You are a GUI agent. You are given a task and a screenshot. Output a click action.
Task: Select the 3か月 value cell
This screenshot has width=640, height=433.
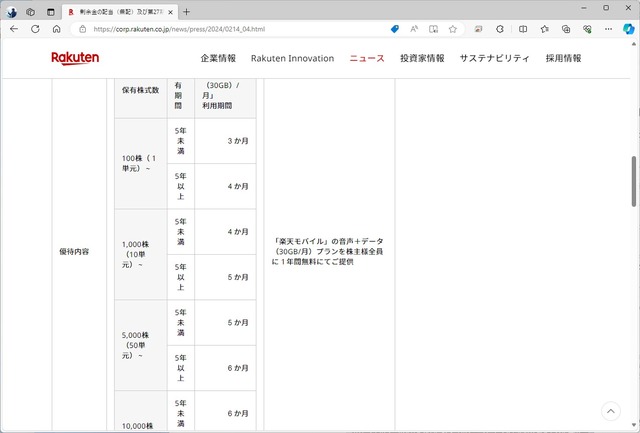pyautogui.click(x=225, y=141)
